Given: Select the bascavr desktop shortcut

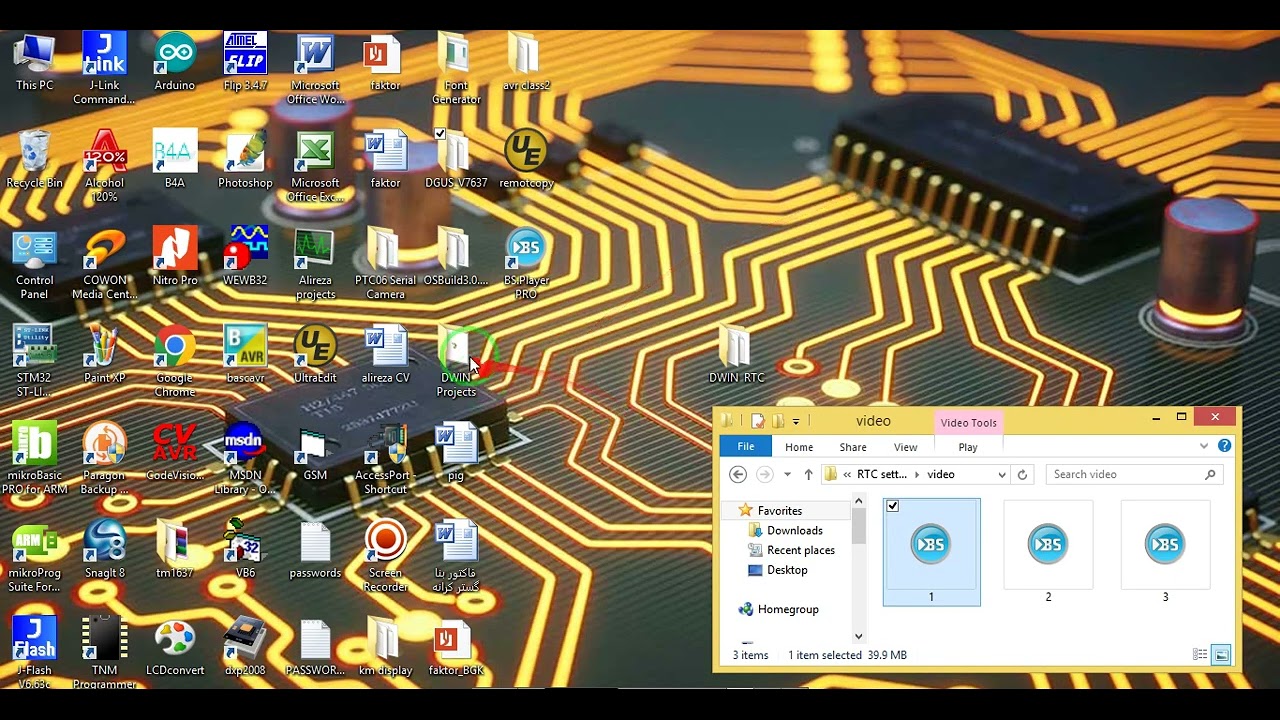Looking at the screenshot, I should pos(245,355).
